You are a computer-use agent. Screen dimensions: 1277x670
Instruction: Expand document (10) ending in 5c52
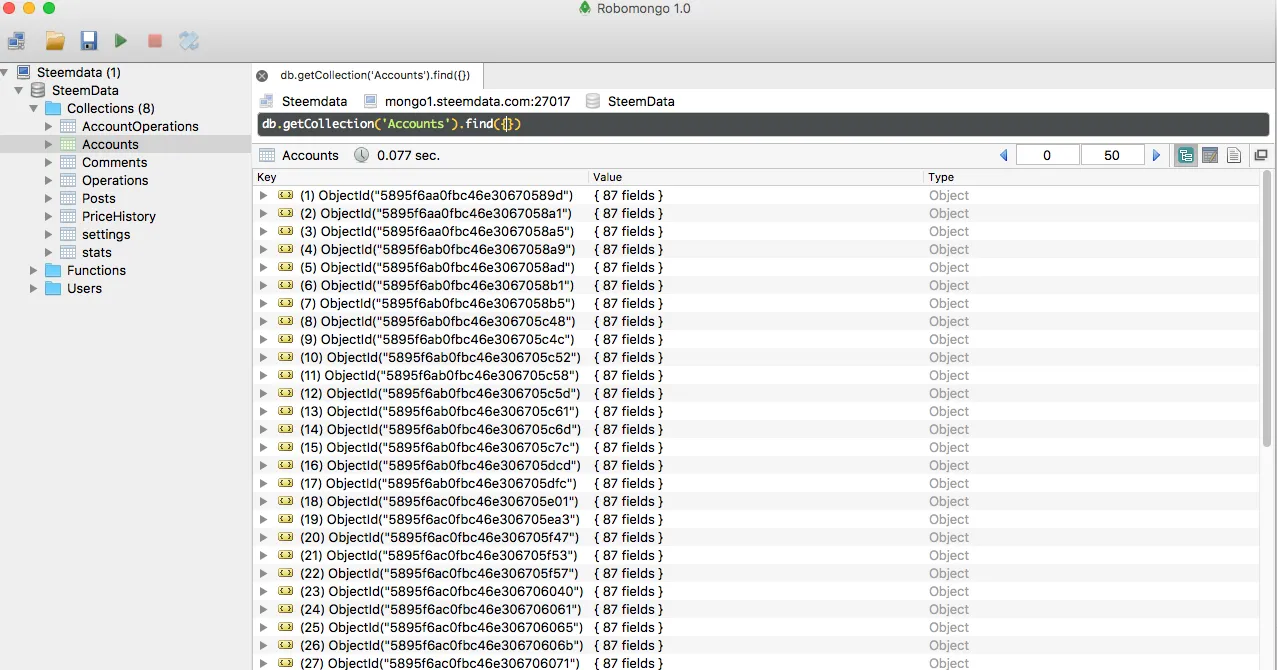(x=264, y=357)
